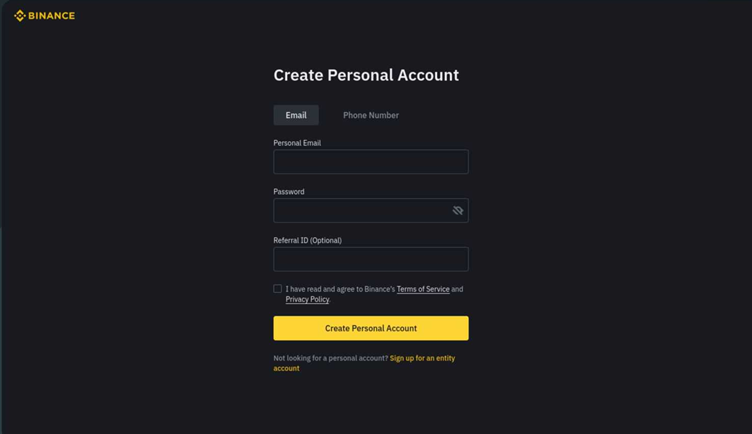Focus the Referral ID input field
This screenshot has width=752, height=434.
point(371,259)
